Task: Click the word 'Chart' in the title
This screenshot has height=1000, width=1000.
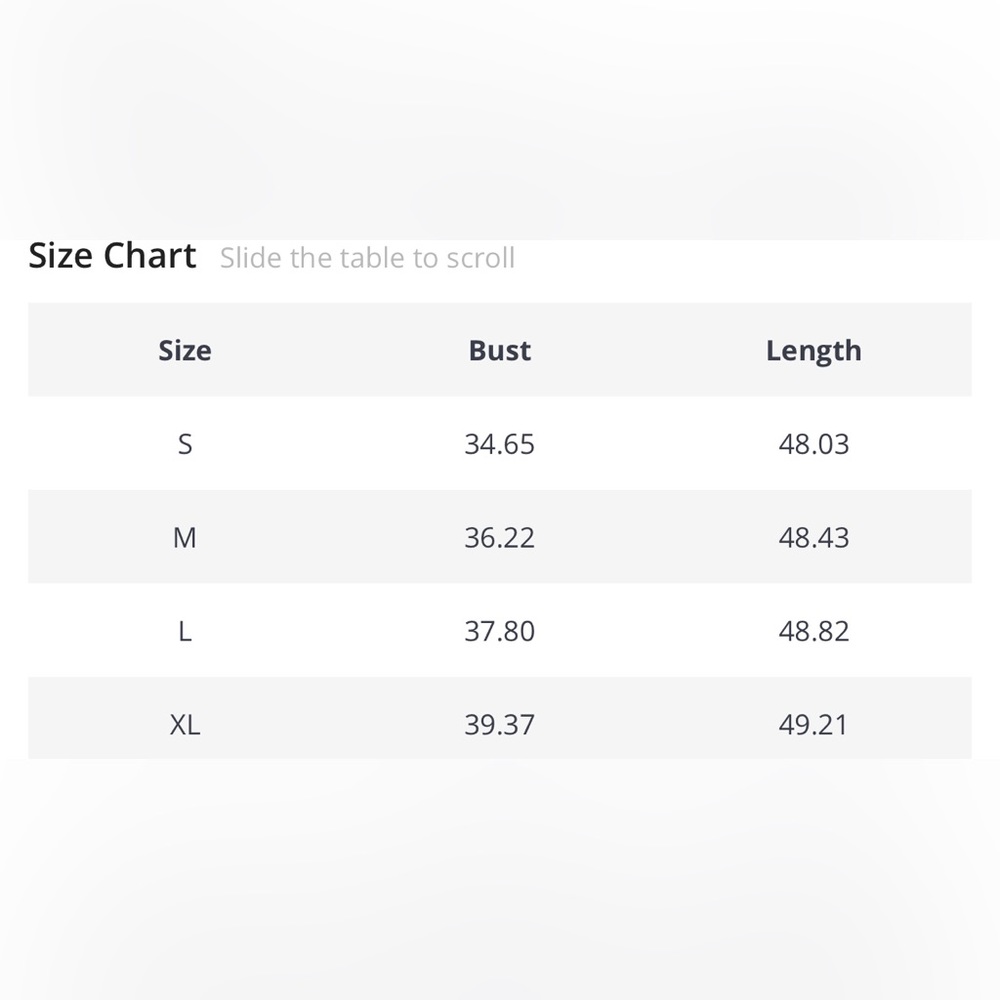Action: (150, 256)
